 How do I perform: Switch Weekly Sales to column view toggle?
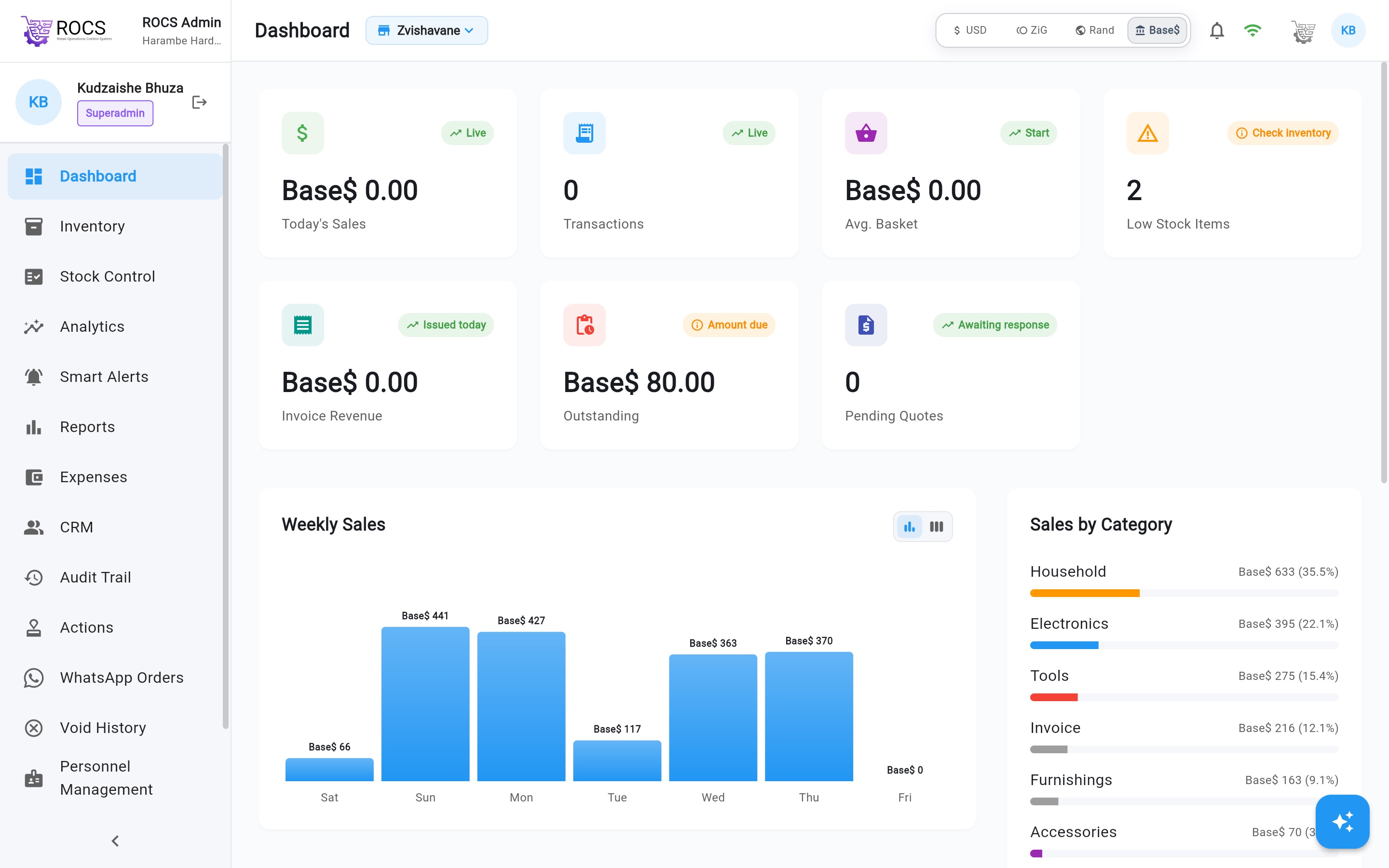936,527
